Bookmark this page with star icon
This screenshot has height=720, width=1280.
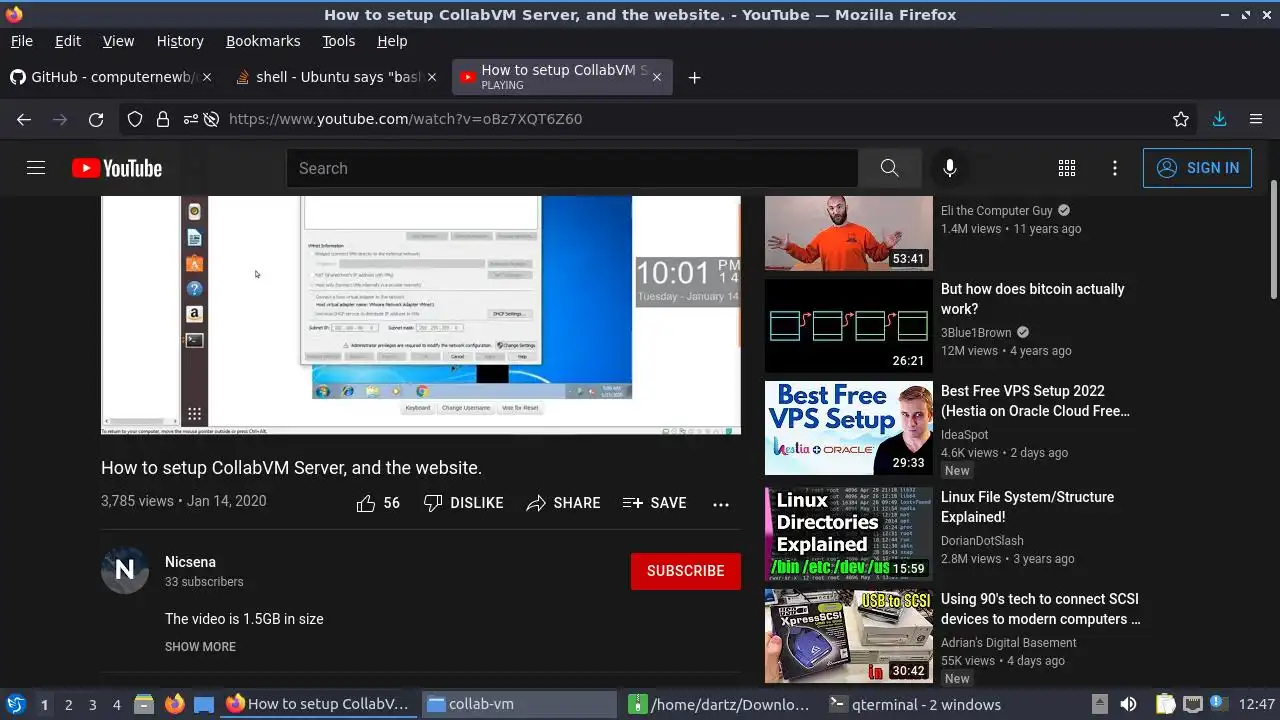tap(1181, 119)
